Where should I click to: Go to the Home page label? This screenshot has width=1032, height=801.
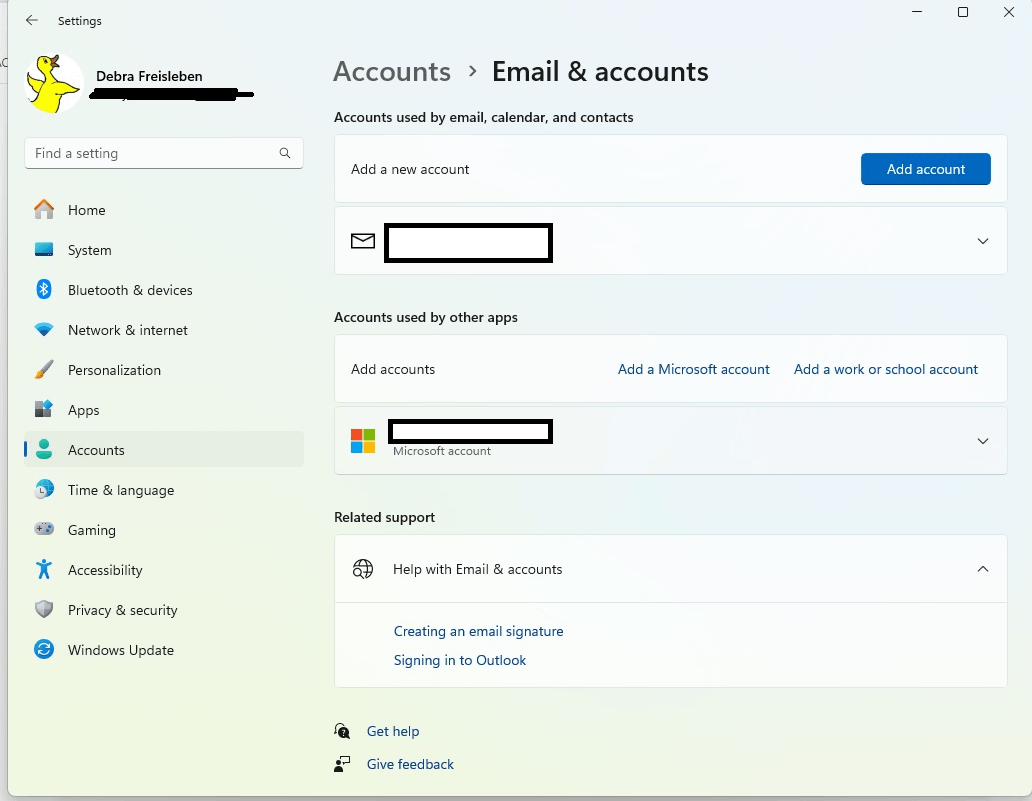(87, 210)
